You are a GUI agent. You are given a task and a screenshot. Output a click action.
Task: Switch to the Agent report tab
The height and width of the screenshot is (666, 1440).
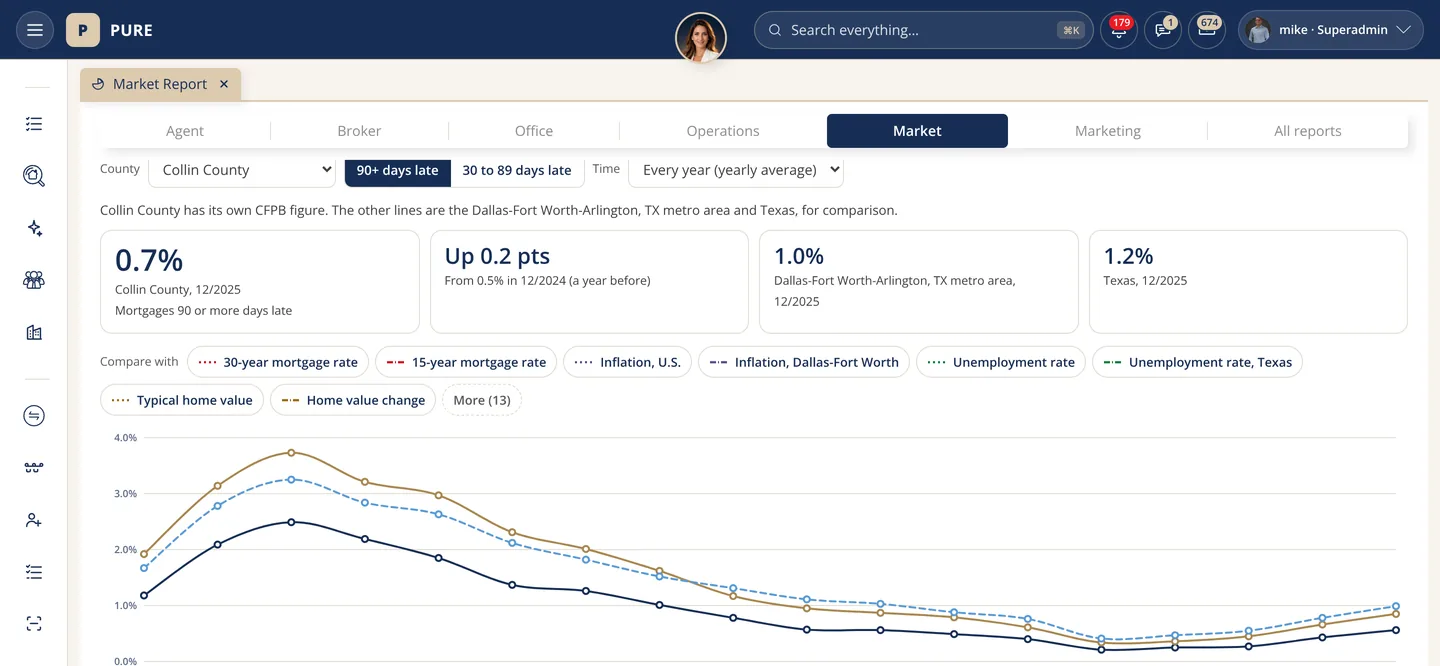tap(185, 131)
